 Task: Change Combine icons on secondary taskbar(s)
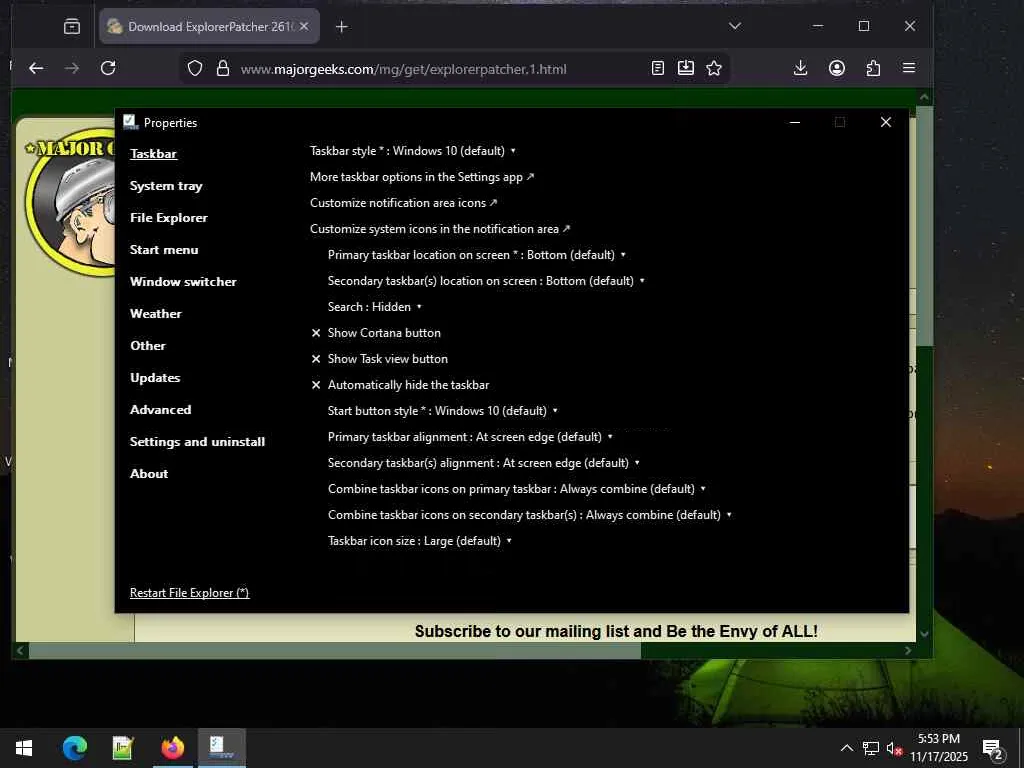click(530, 515)
